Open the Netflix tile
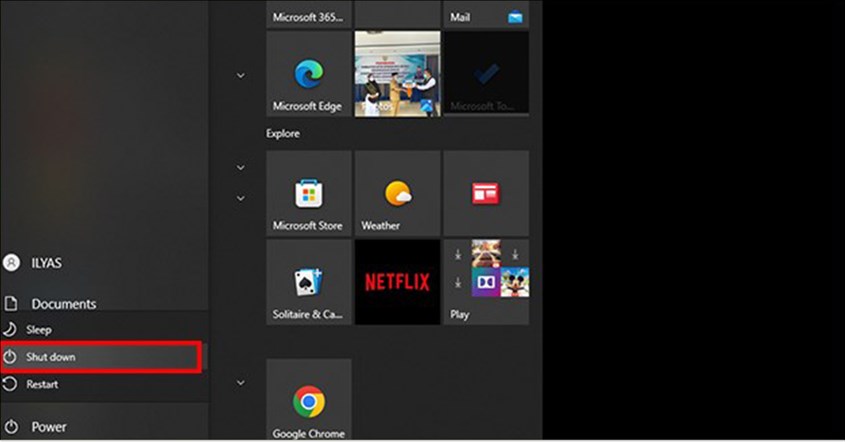The width and height of the screenshot is (845, 442). pyautogui.click(x=398, y=282)
